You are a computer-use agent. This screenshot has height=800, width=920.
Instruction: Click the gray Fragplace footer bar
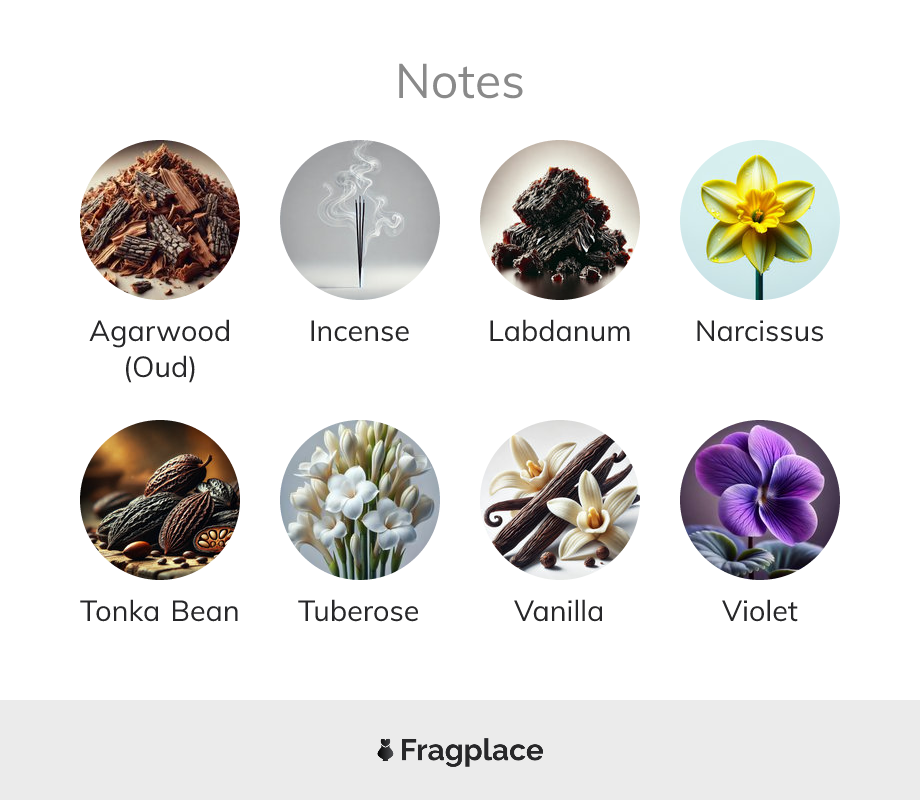click(460, 750)
